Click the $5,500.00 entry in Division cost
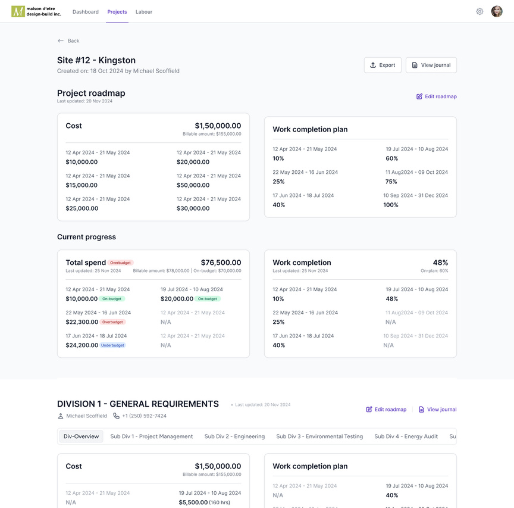Image resolution: width=514 pixels, height=508 pixels. click(x=193, y=502)
